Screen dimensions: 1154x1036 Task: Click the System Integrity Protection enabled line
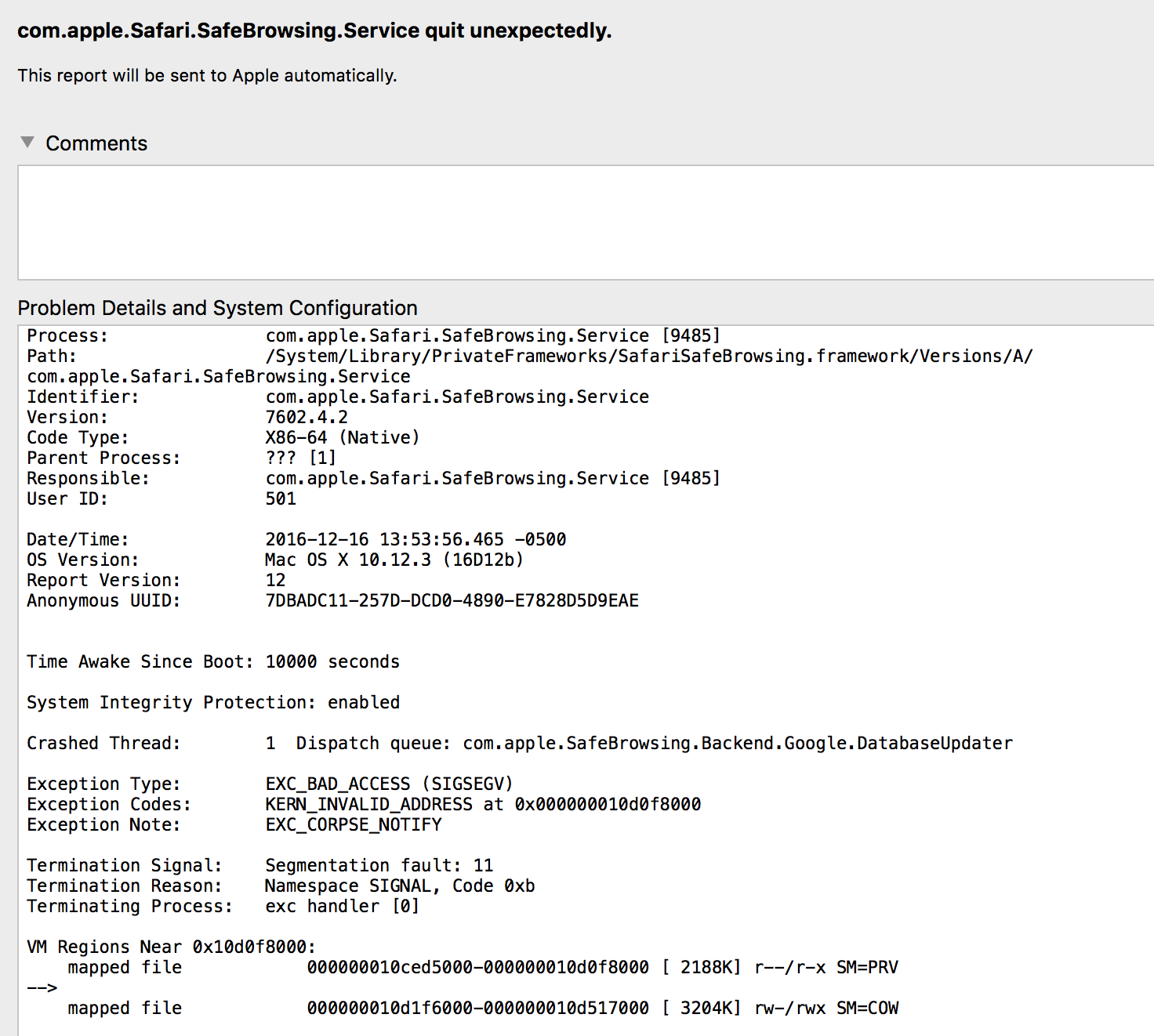point(213,703)
